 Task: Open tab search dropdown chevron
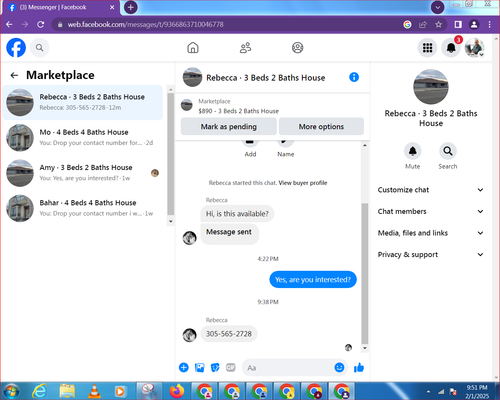(x=437, y=7)
